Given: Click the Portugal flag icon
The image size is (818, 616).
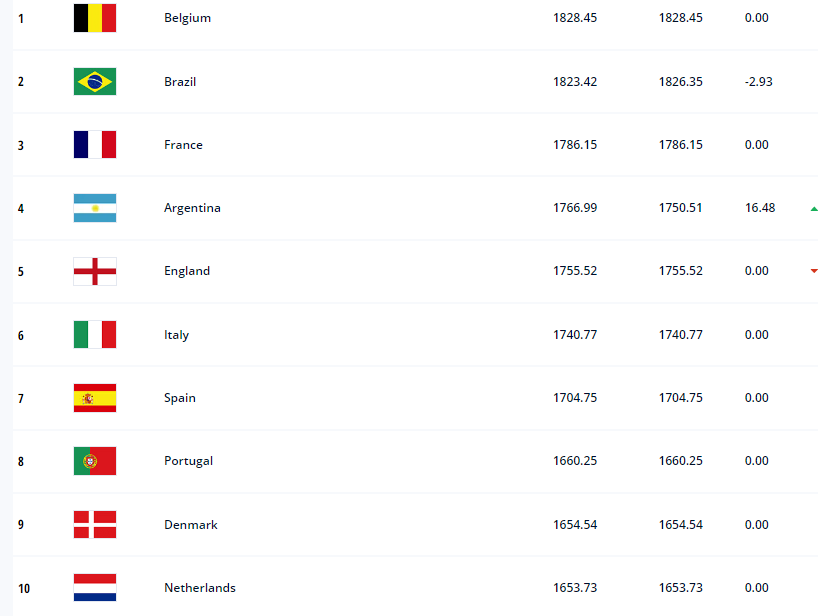Looking at the screenshot, I should (95, 461).
